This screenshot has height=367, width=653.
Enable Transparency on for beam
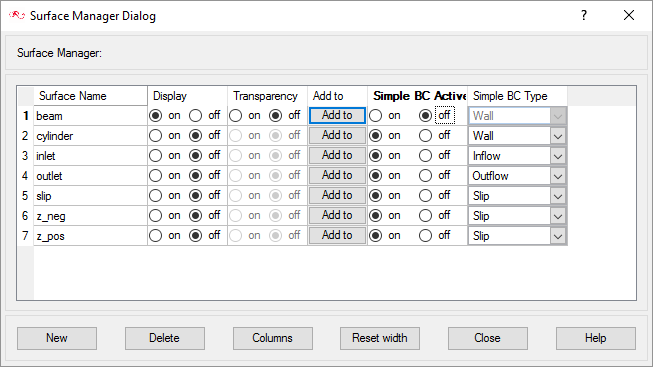pos(236,115)
